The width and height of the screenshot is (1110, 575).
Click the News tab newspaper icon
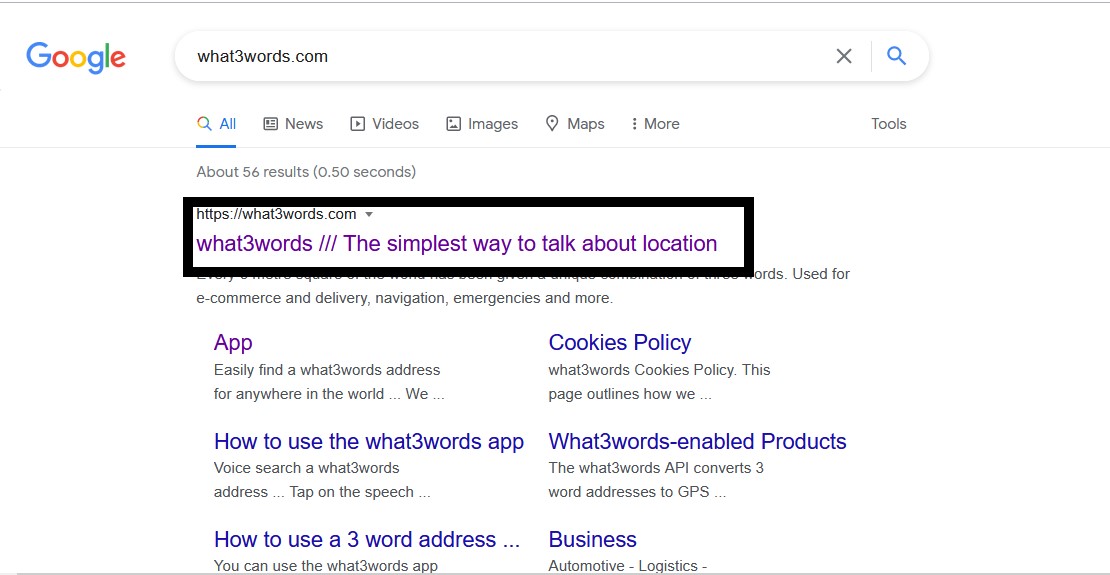coord(270,124)
